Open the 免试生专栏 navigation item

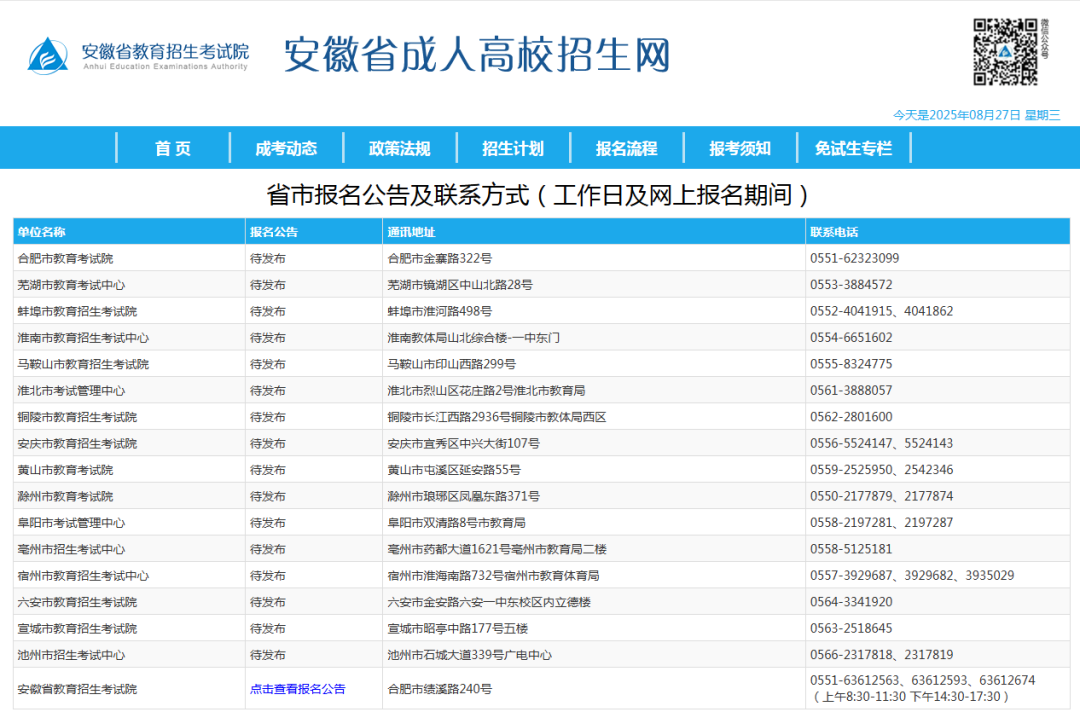point(853,148)
